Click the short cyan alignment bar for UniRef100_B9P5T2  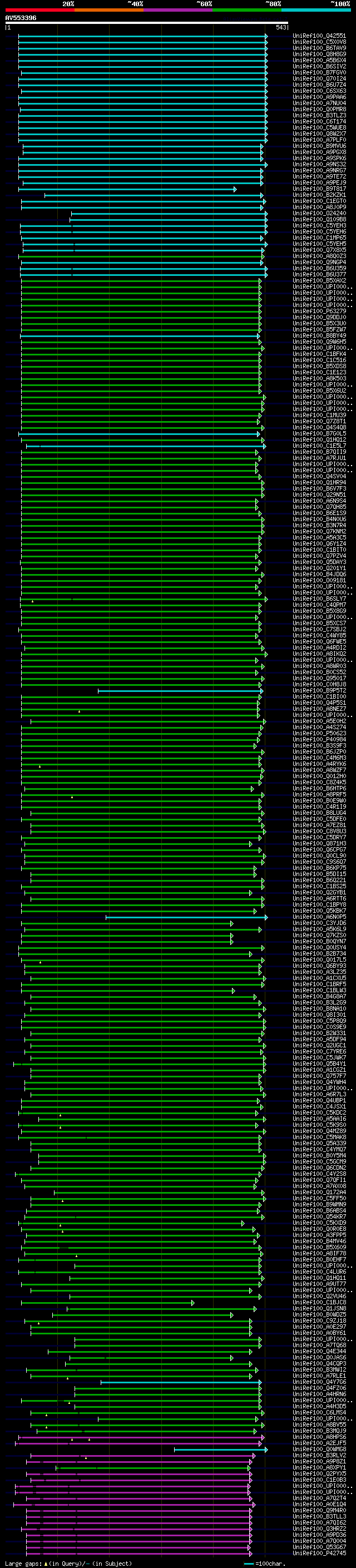click(181, 691)
